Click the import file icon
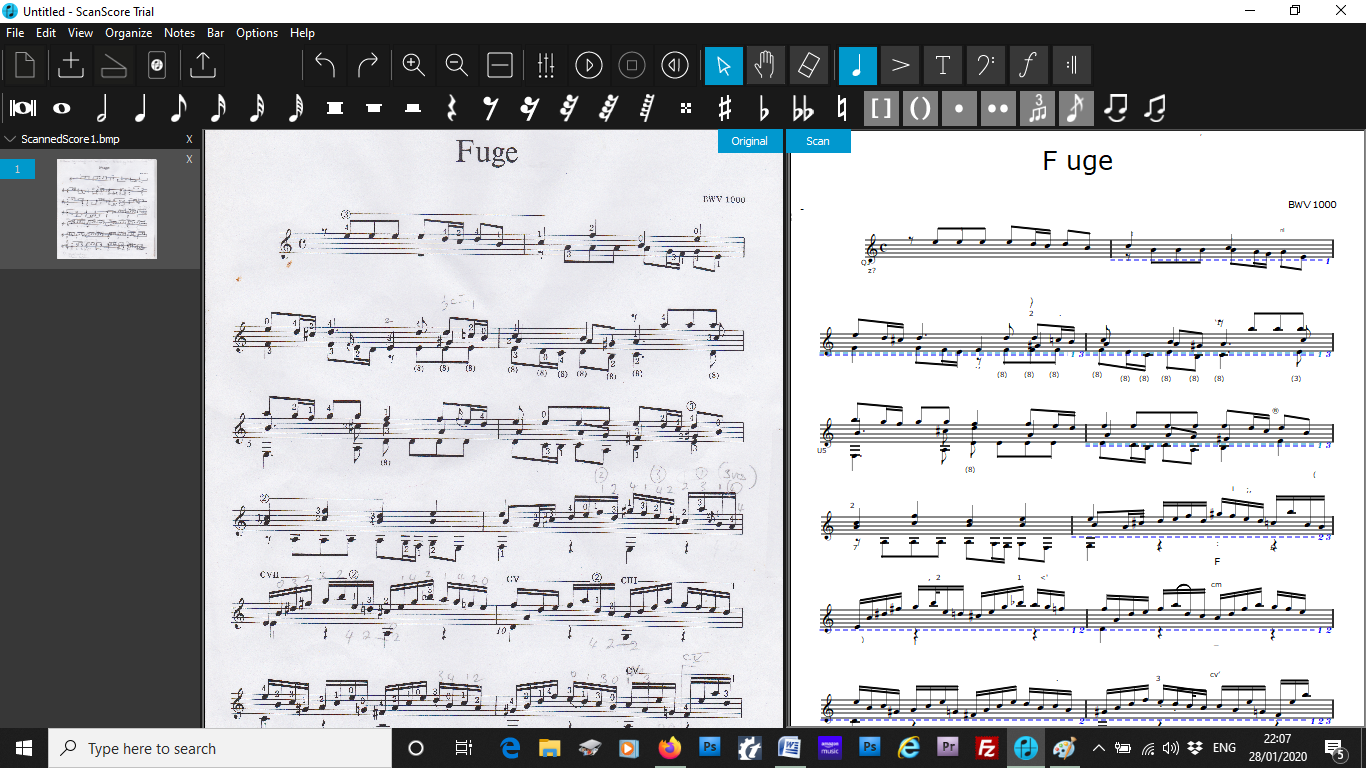This screenshot has width=1366, height=768. click(71, 66)
